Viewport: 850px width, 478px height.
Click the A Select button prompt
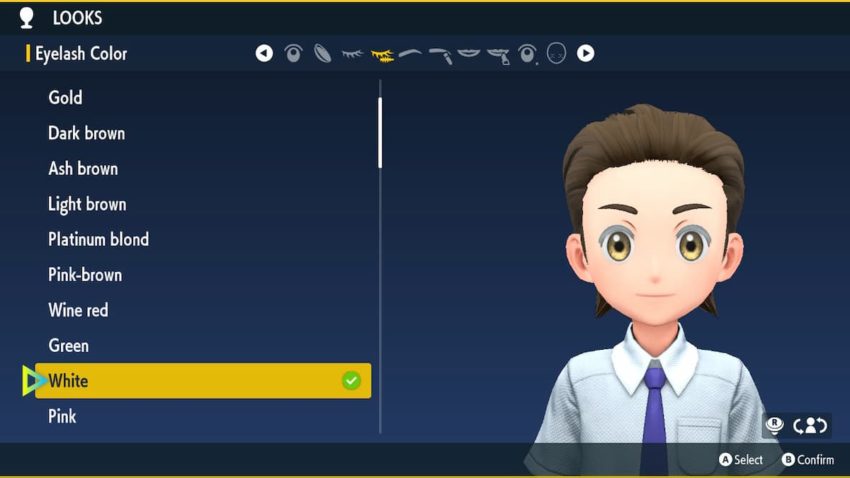click(741, 460)
